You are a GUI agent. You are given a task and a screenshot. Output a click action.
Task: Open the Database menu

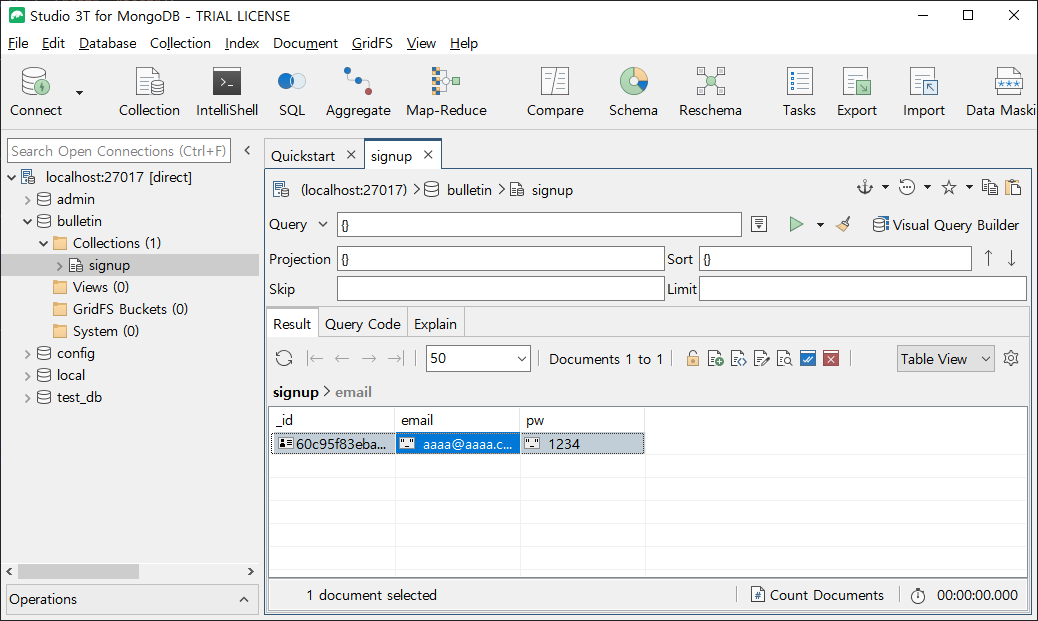(x=107, y=43)
